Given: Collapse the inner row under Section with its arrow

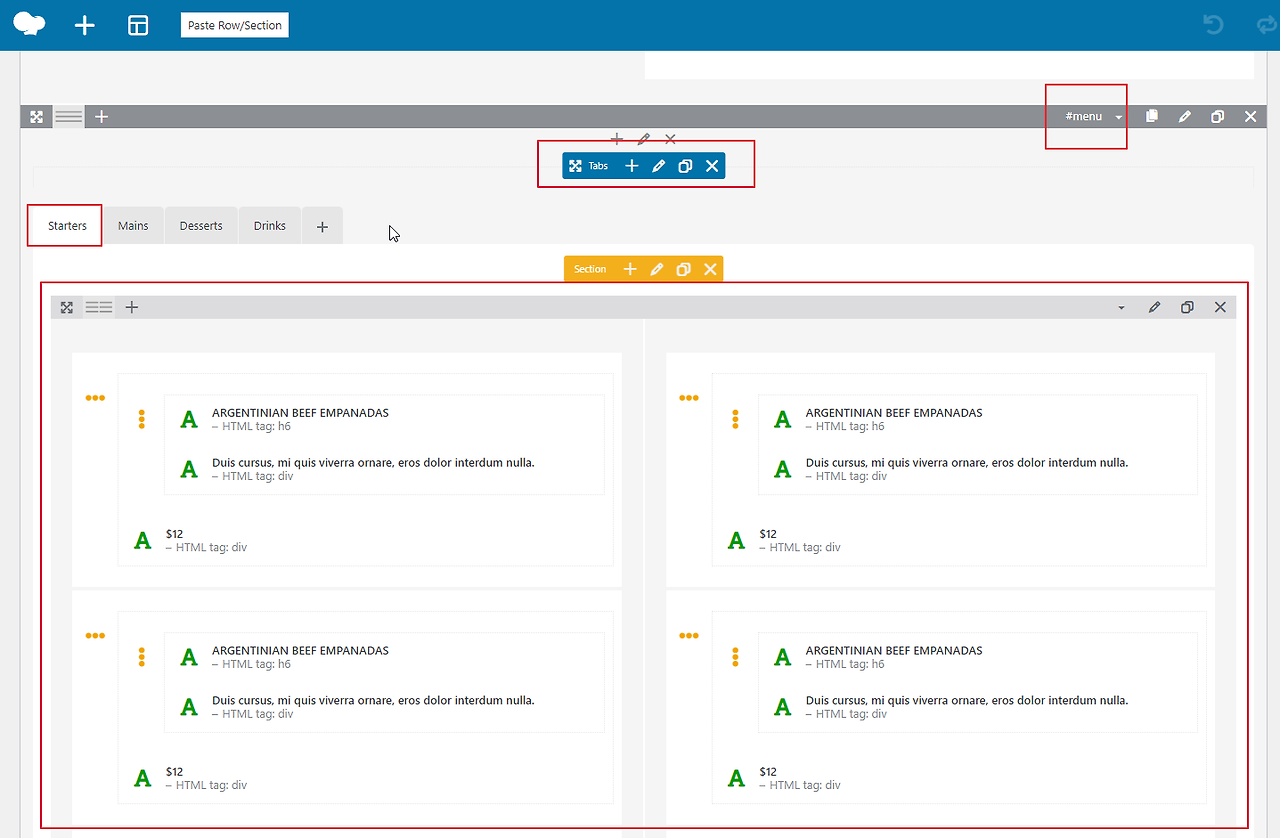Looking at the screenshot, I should [x=1121, y=307].
